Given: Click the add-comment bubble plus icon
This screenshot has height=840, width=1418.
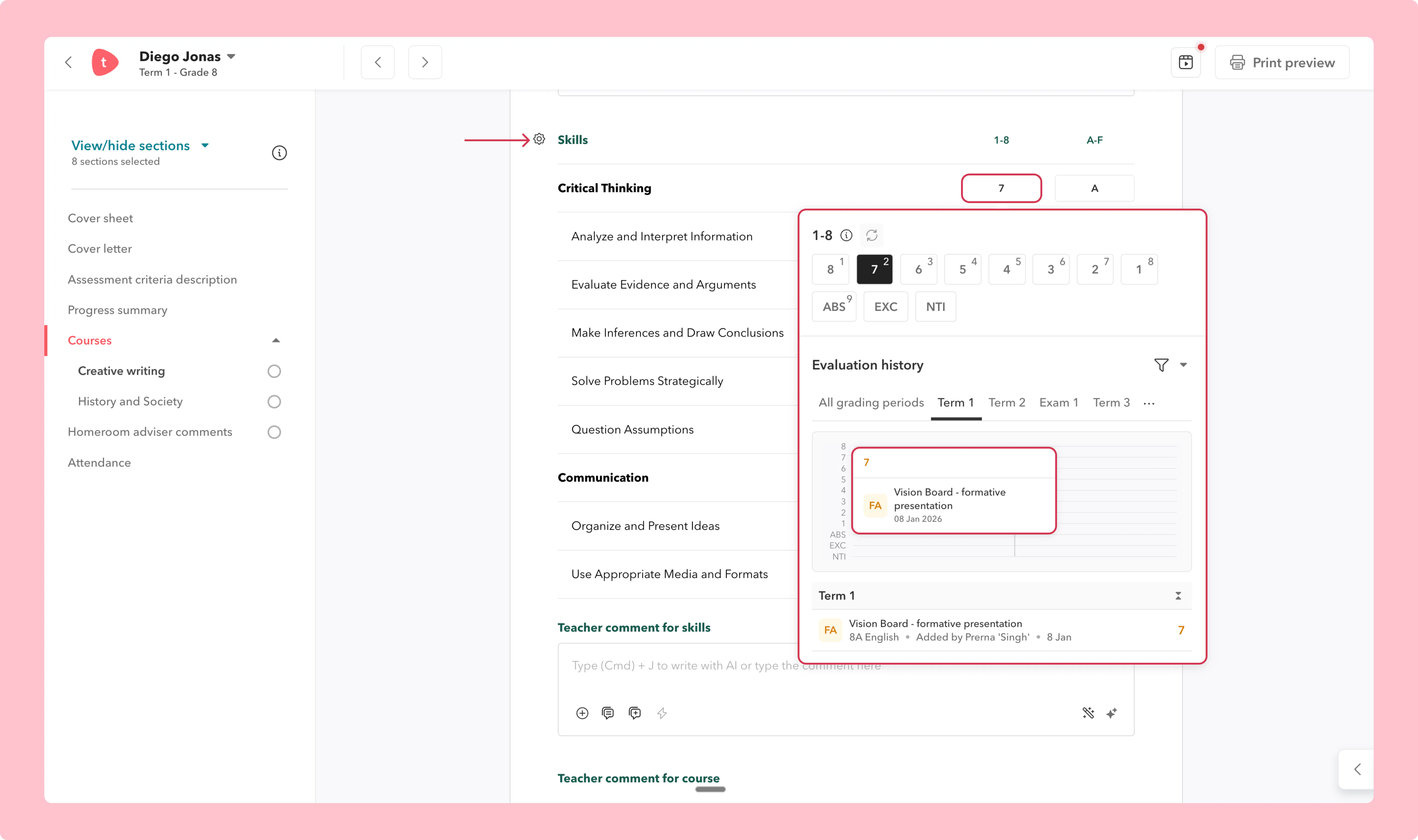Looking at the screenshot, I should tap(634, 713).
